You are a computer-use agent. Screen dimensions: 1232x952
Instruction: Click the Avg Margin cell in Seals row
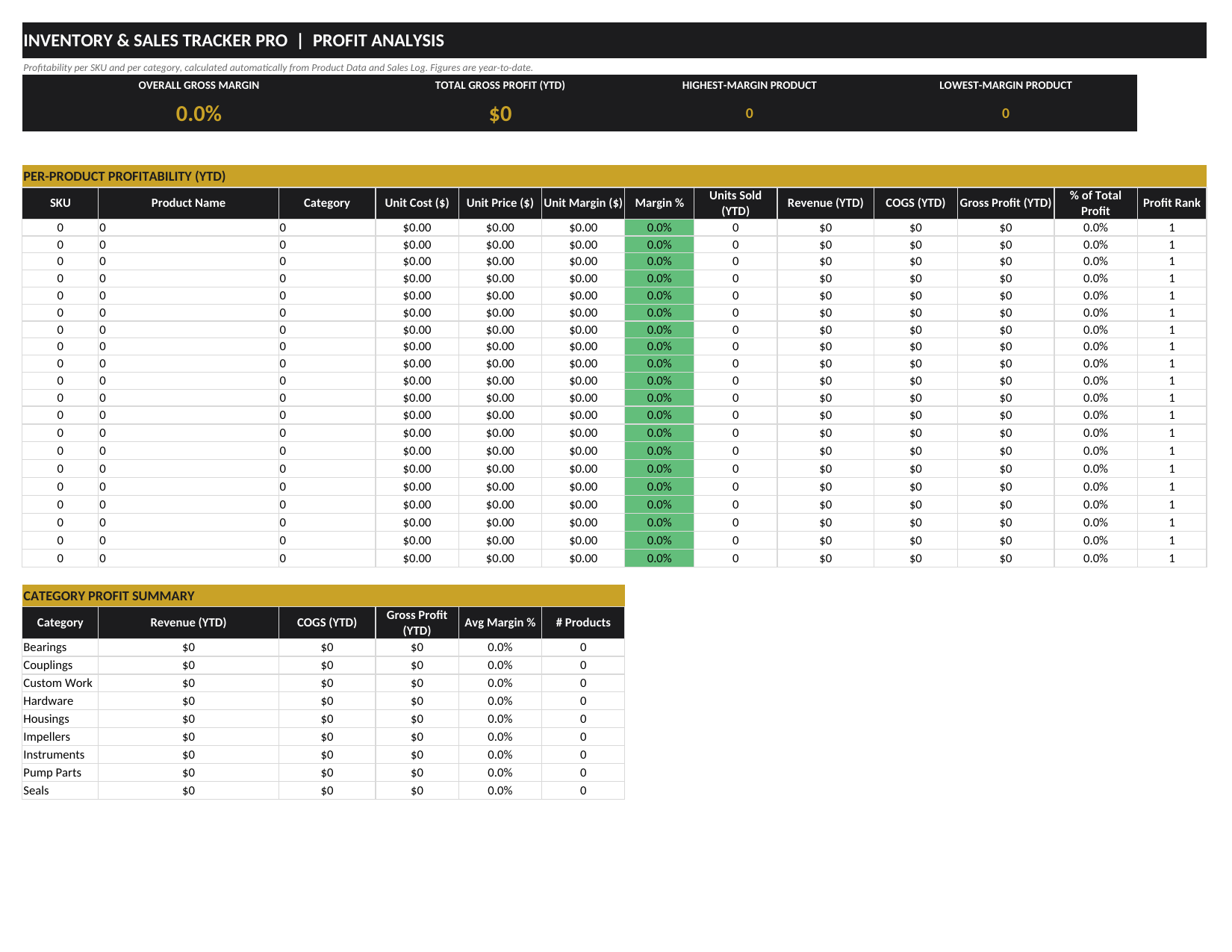coord(500,791)
